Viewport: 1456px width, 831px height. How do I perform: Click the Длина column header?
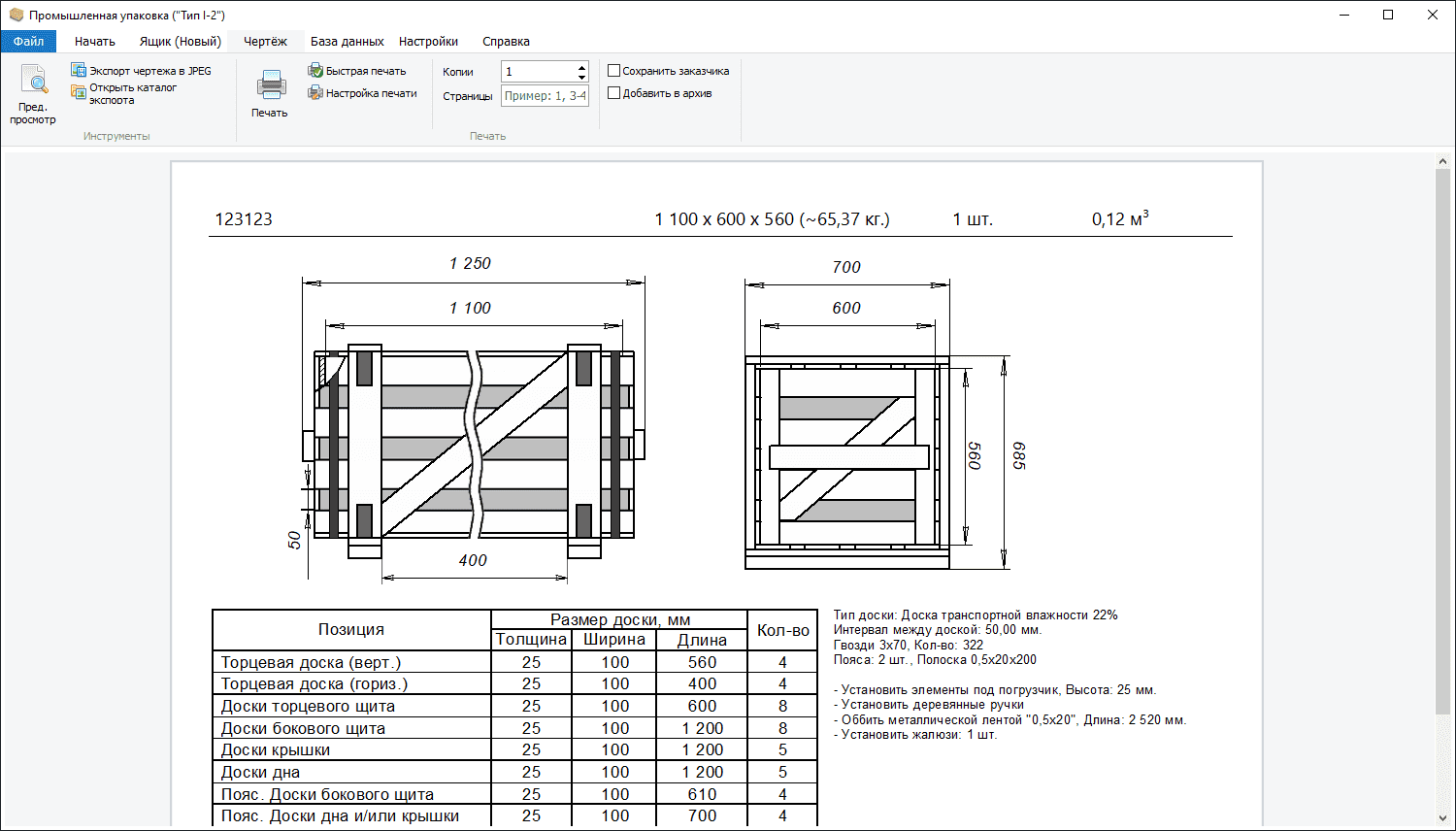tap(702, 640)
